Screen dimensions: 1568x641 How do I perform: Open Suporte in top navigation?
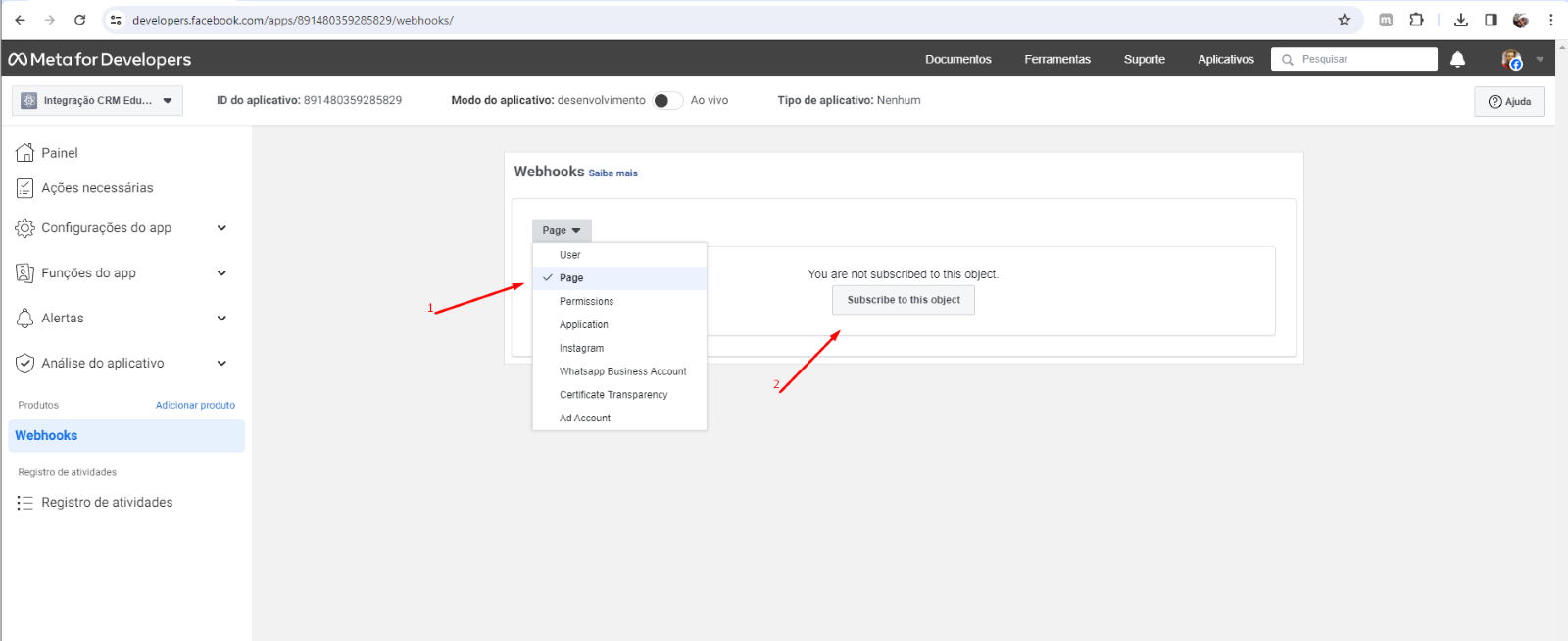point(1145,59)
